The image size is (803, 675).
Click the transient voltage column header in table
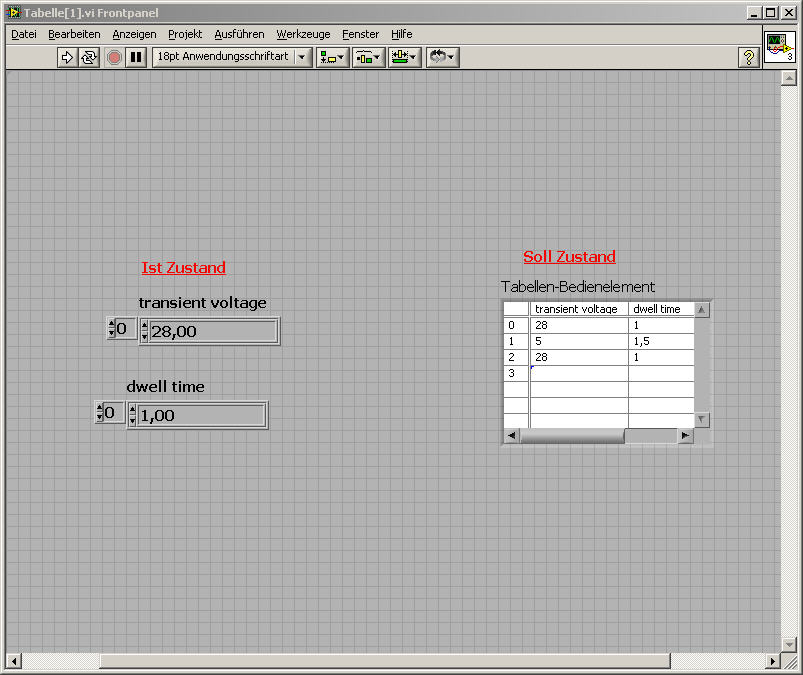pyautogui.click(x=579, y=309)
